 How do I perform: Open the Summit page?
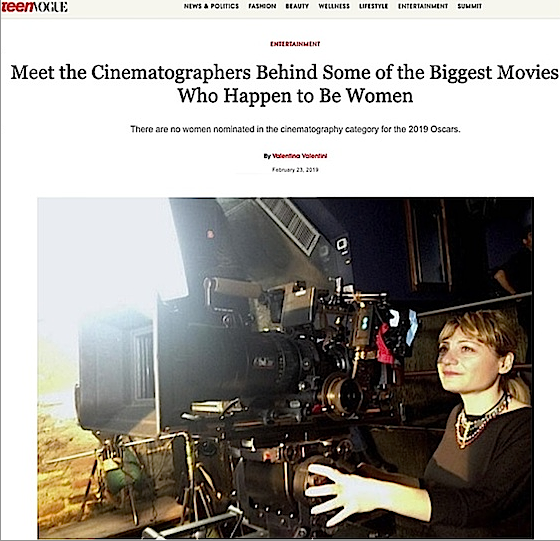[470, 6]
